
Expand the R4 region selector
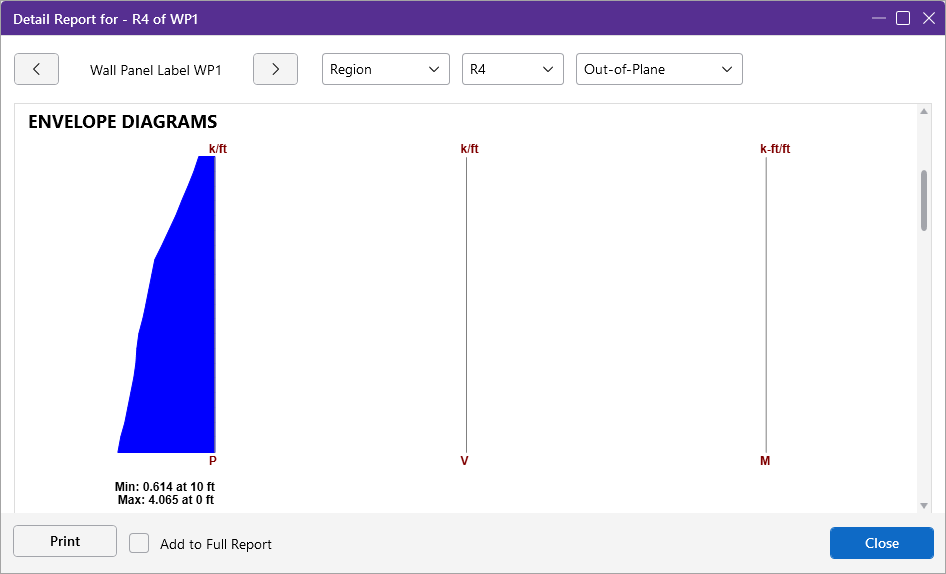click(x=512, y=69)
